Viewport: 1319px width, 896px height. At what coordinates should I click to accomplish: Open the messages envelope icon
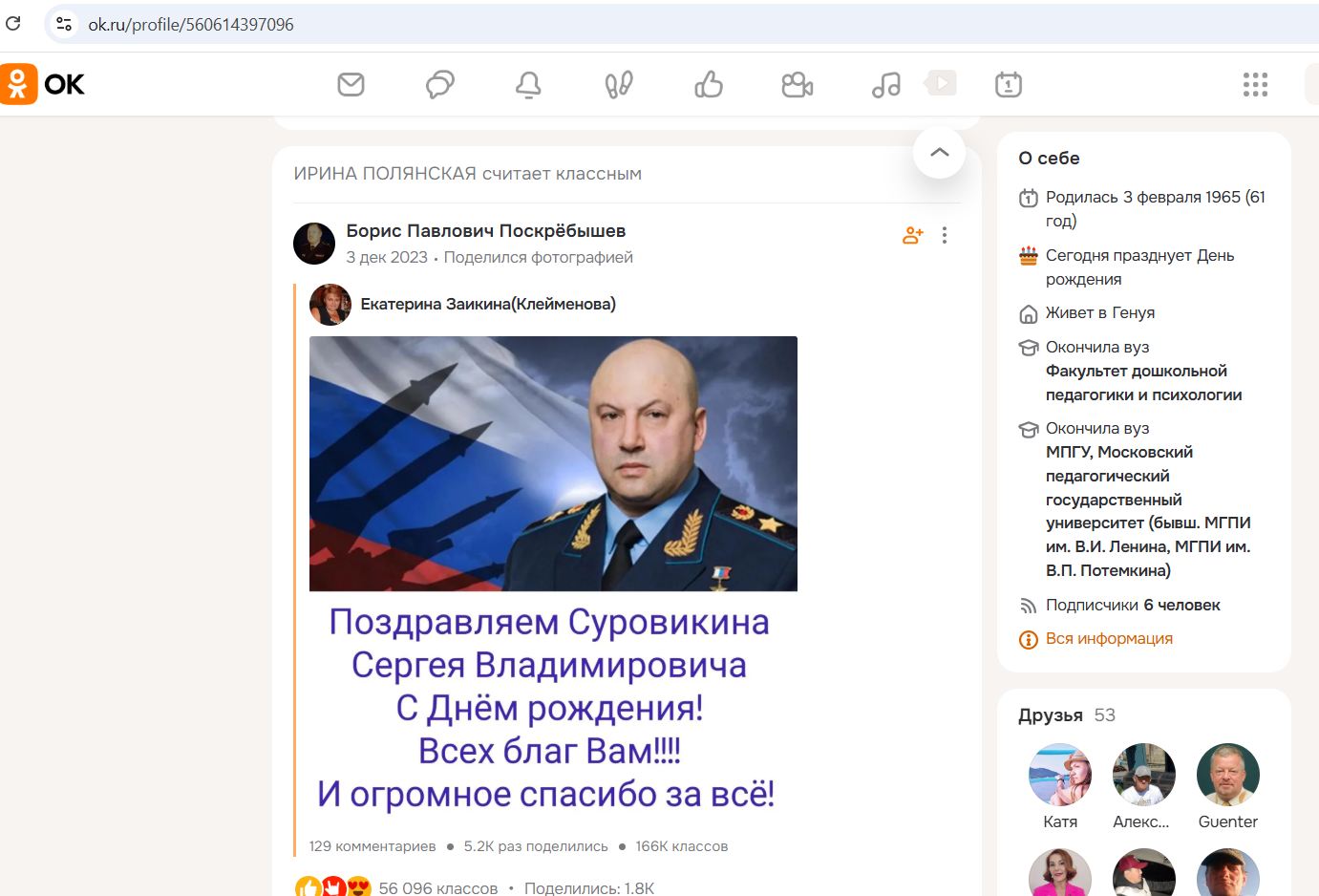click(x=351, y=84)
